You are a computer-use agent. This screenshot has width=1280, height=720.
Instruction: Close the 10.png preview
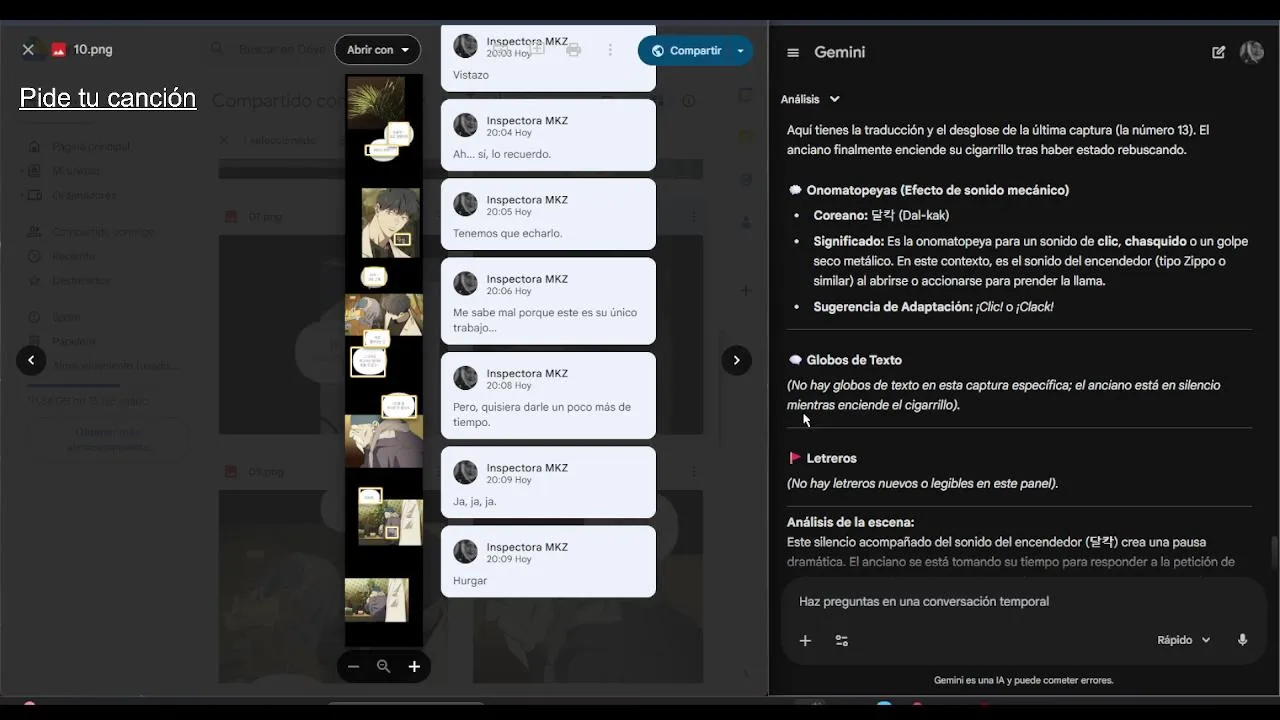coord(28,50)
